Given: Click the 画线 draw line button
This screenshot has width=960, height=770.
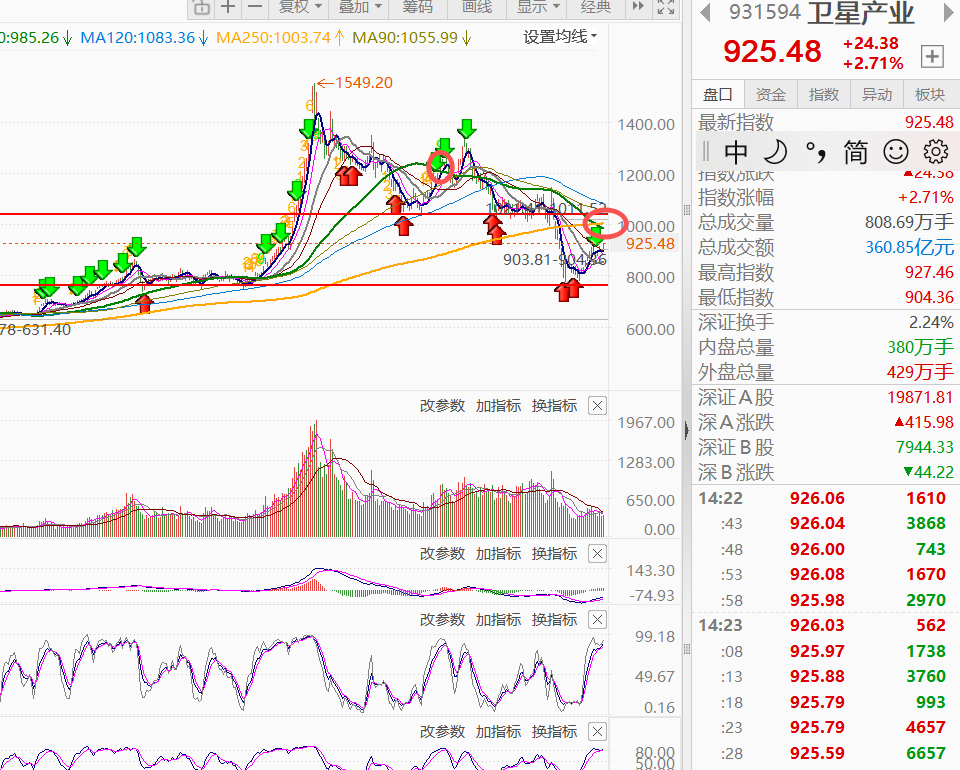Looking at the screenshot, I should tap(477, 7).
